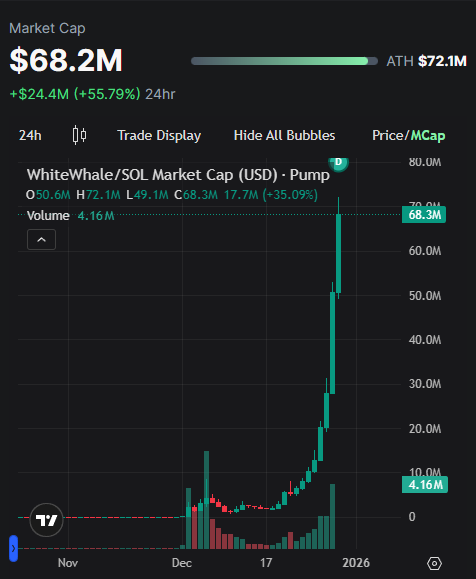Click the Market Cap heading
The image size is (476, 579).
(47, 28)
